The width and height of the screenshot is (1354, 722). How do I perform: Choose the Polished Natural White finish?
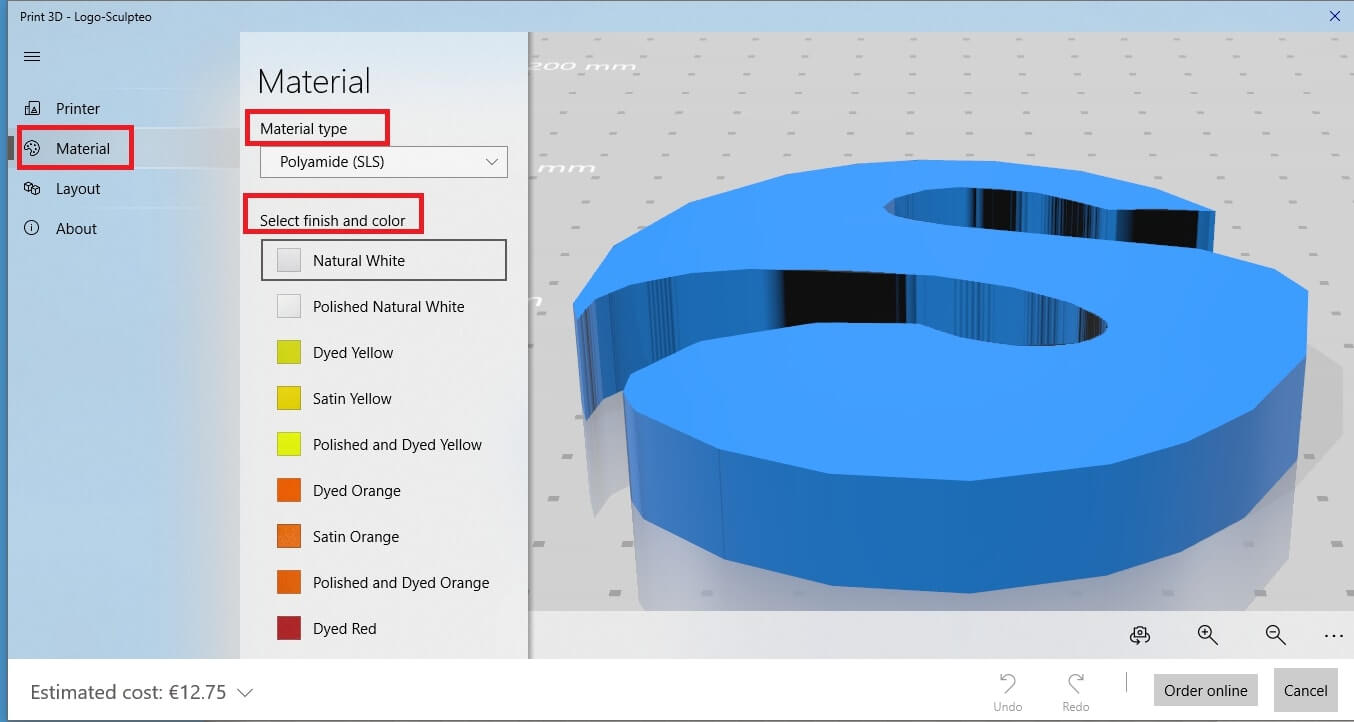coord(387,307)
